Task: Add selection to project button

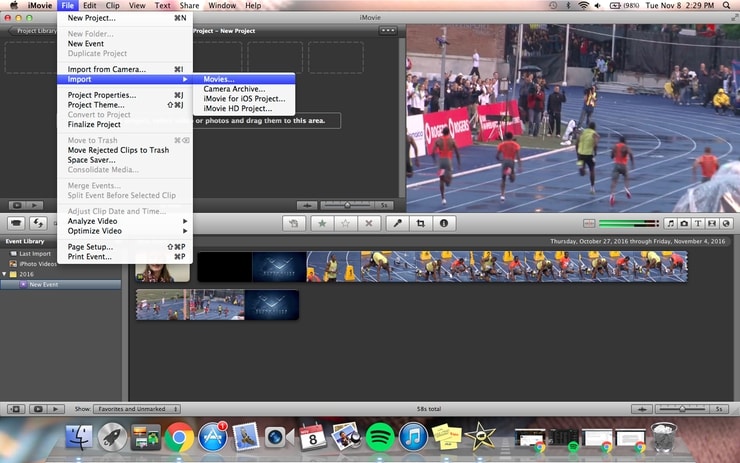Action: click(294, 223)
